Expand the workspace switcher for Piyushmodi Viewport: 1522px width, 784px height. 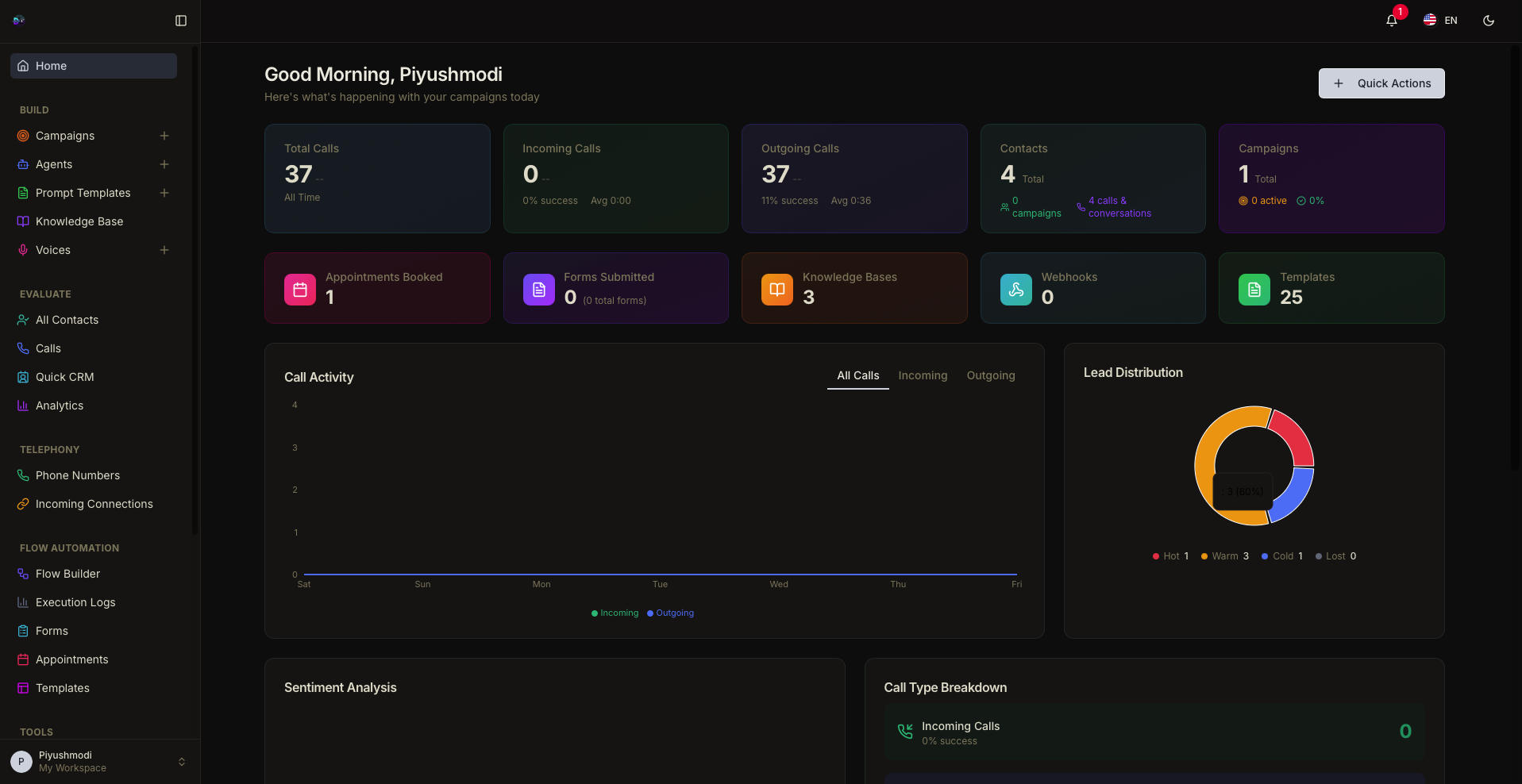pyautogui.click(x=182, y=762)
